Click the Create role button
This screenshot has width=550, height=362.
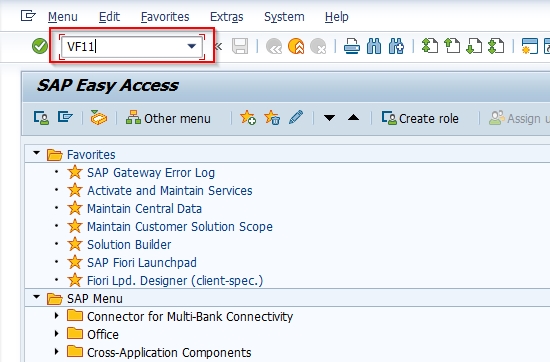coord(420,119)
